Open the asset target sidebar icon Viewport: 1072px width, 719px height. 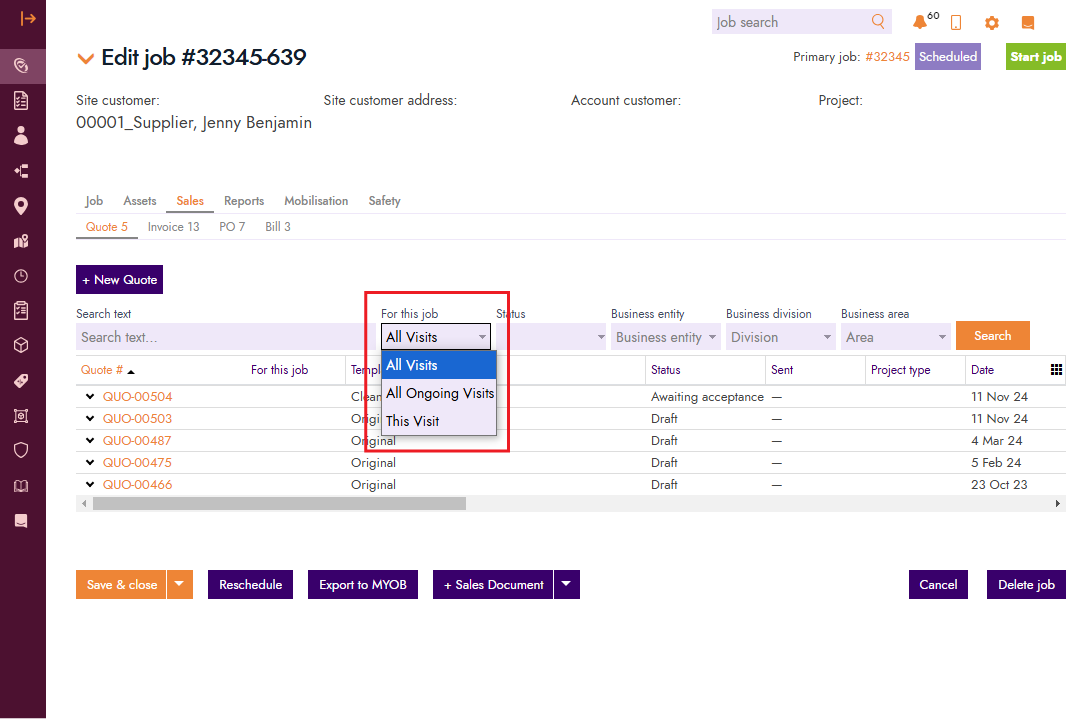point(21,416)
